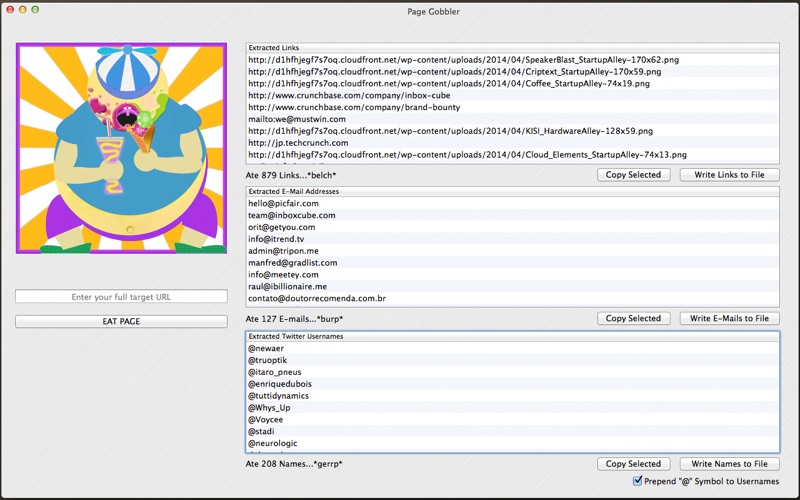Screen dimensions: 800x500
Task: Select the KISI_HardwareAlley-128x59.png link
Action: tap(512, 131)
